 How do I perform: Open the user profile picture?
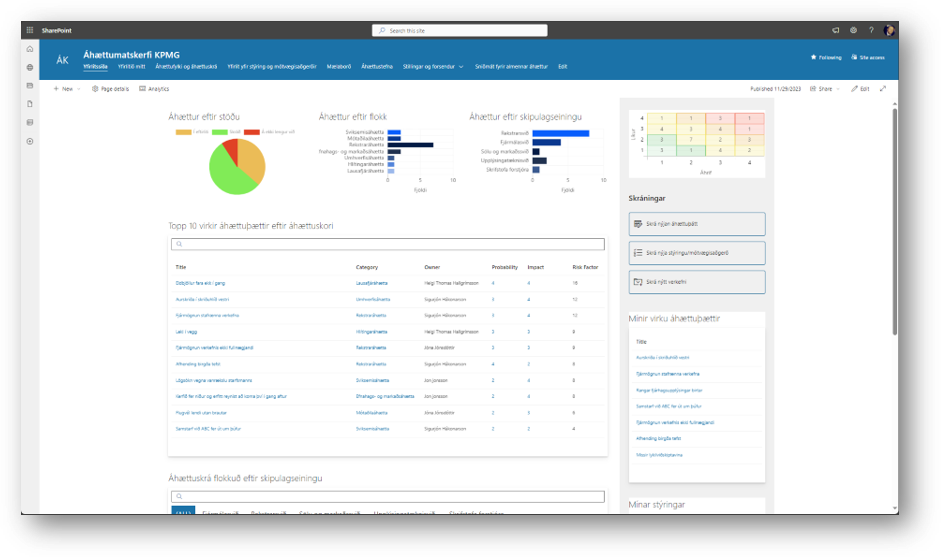[x=889, y=30]
